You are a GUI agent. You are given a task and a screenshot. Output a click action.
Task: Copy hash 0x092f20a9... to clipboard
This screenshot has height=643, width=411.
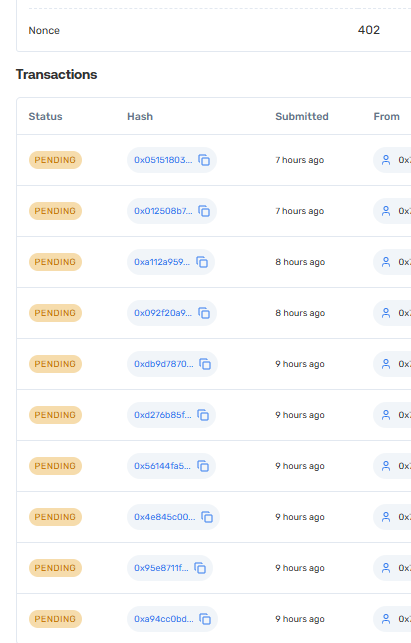[x=204, y=313]
